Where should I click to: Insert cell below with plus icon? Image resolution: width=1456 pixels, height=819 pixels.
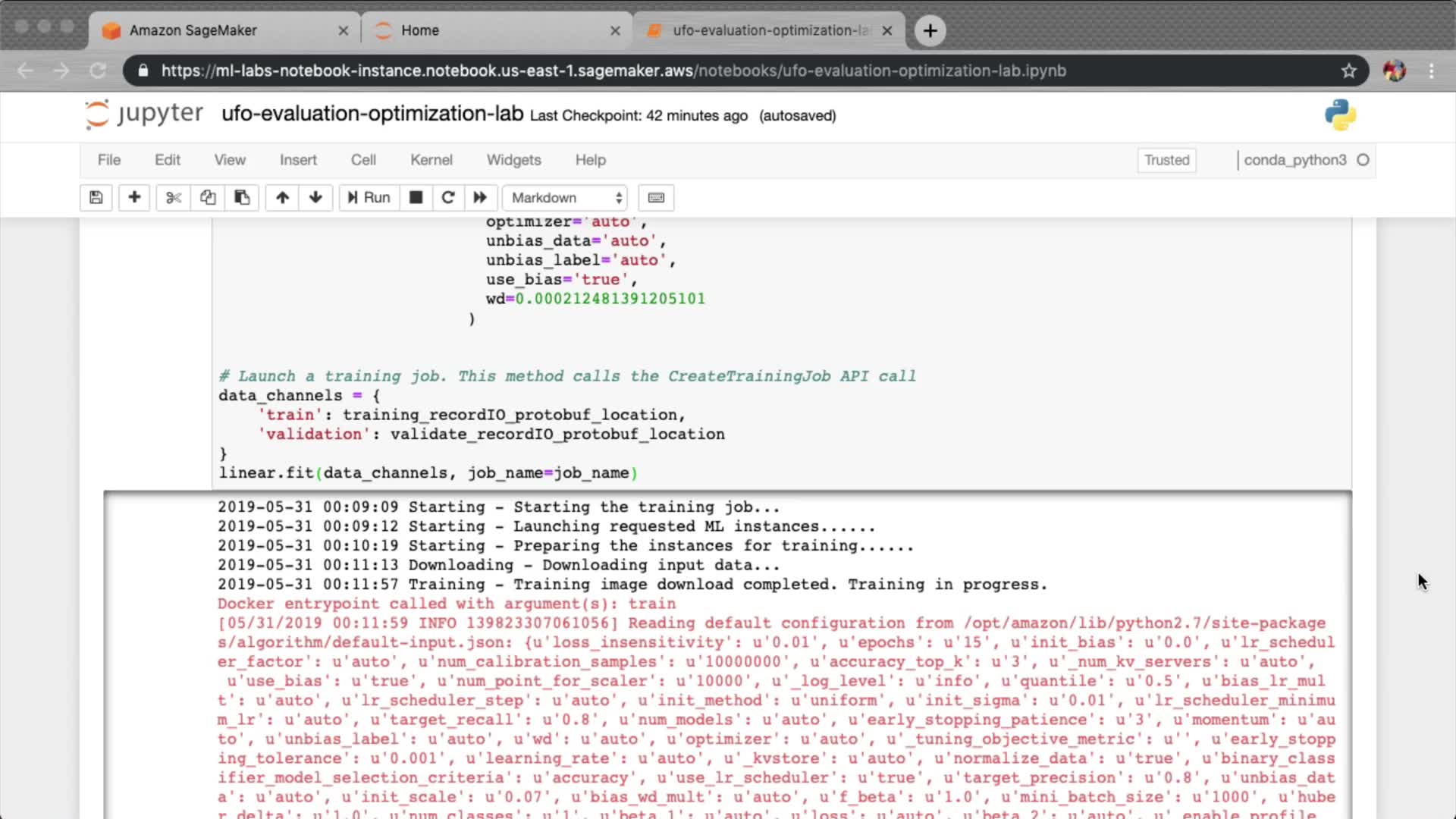pyautogui.click(x=134, y=198)
